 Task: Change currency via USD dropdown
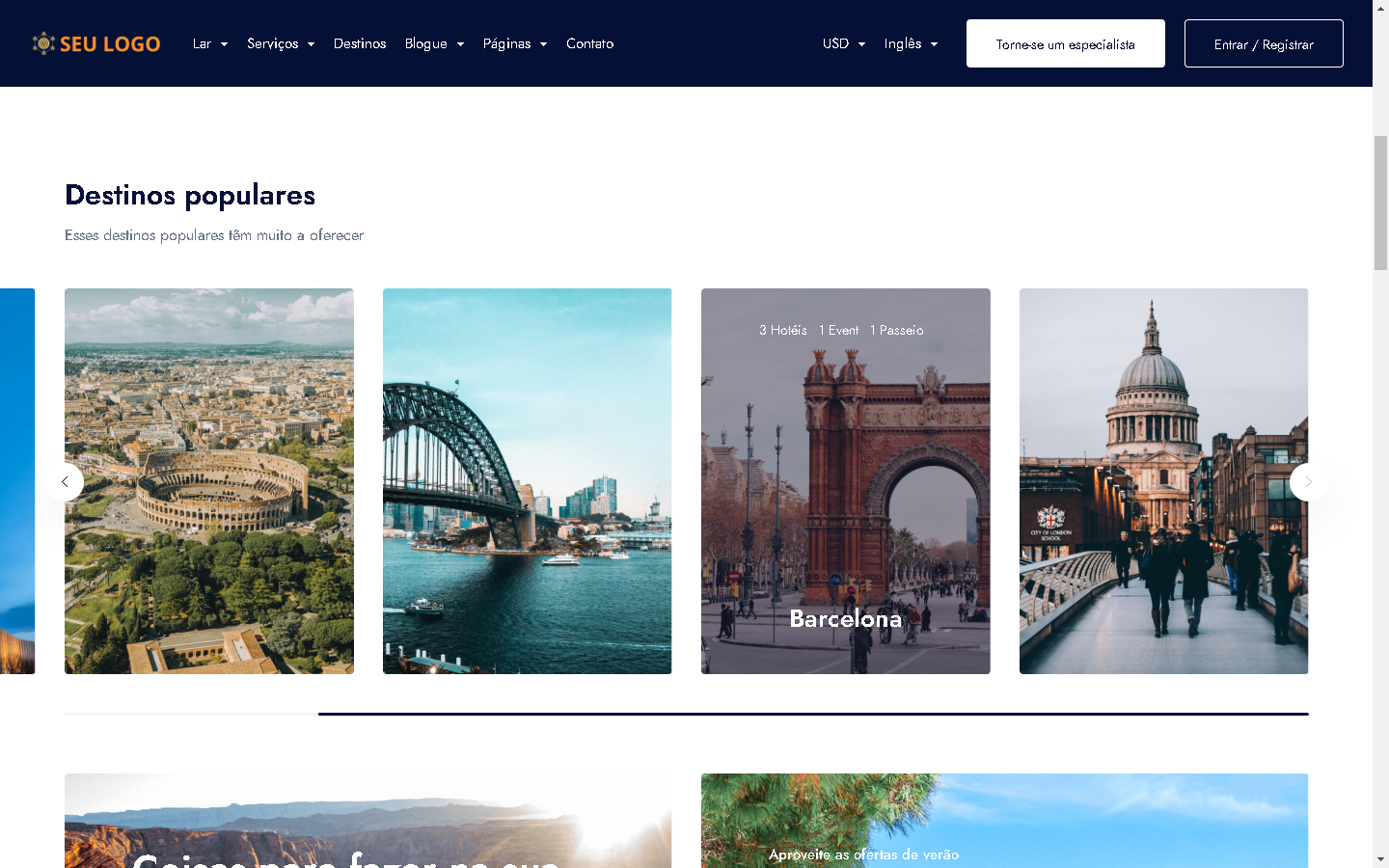pyautogui.click(x=843, y=43)
